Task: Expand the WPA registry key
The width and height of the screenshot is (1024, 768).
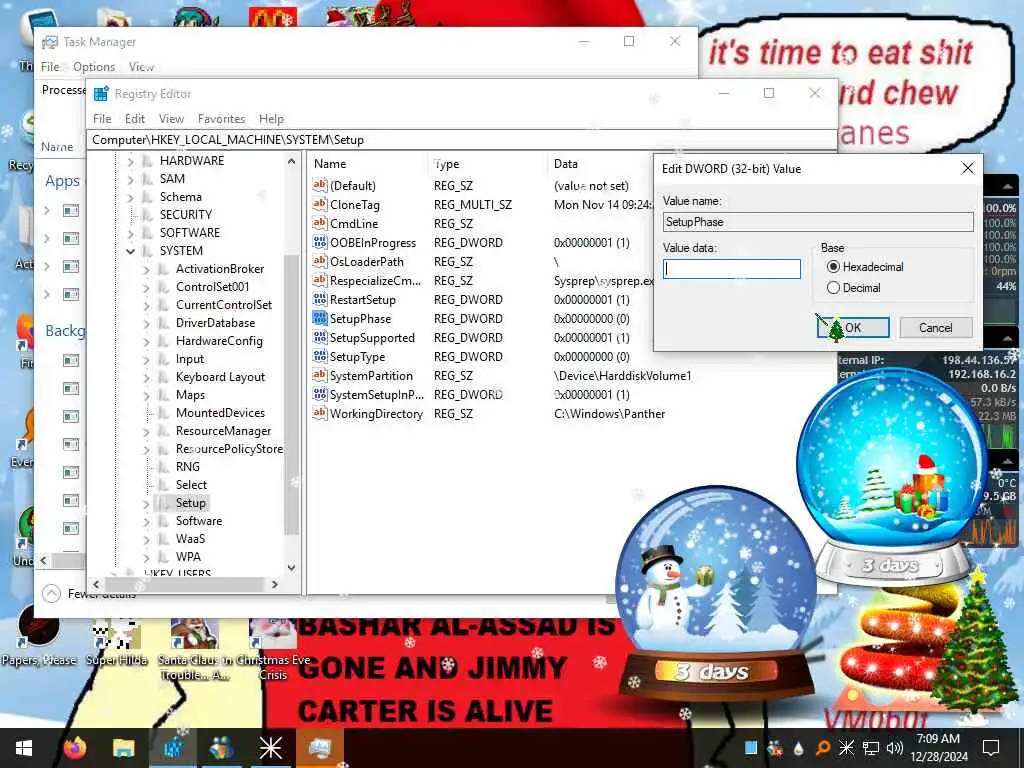Action: pyautogui.click(x=146, y=557)
